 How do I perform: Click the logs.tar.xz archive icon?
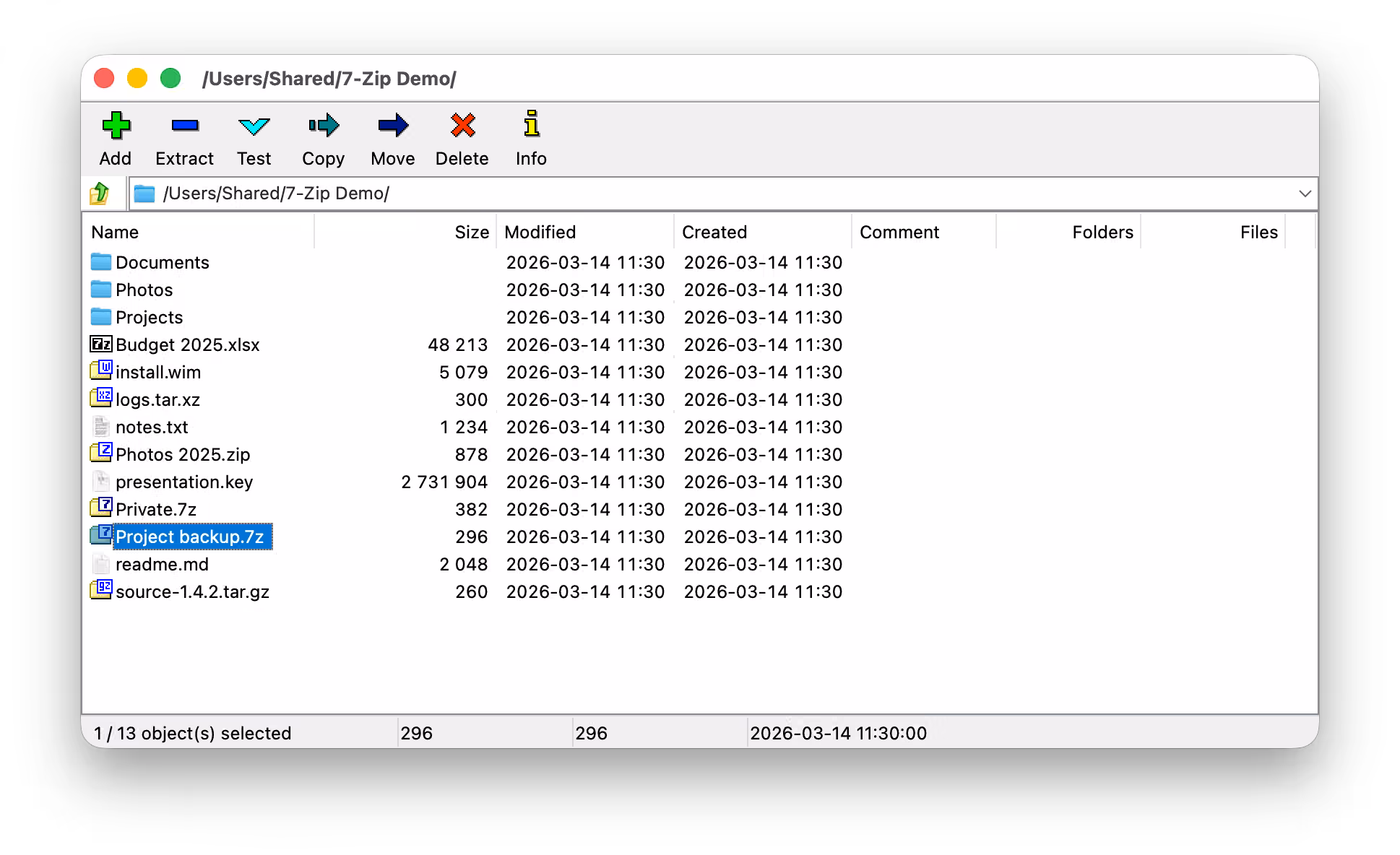(x=101, y=398)
